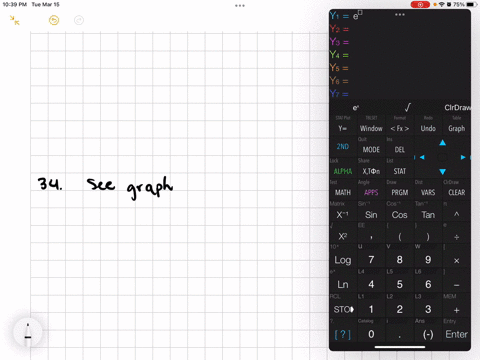Open the VARS menu
This screenshot has width=480, height=360.
(428, 192)
